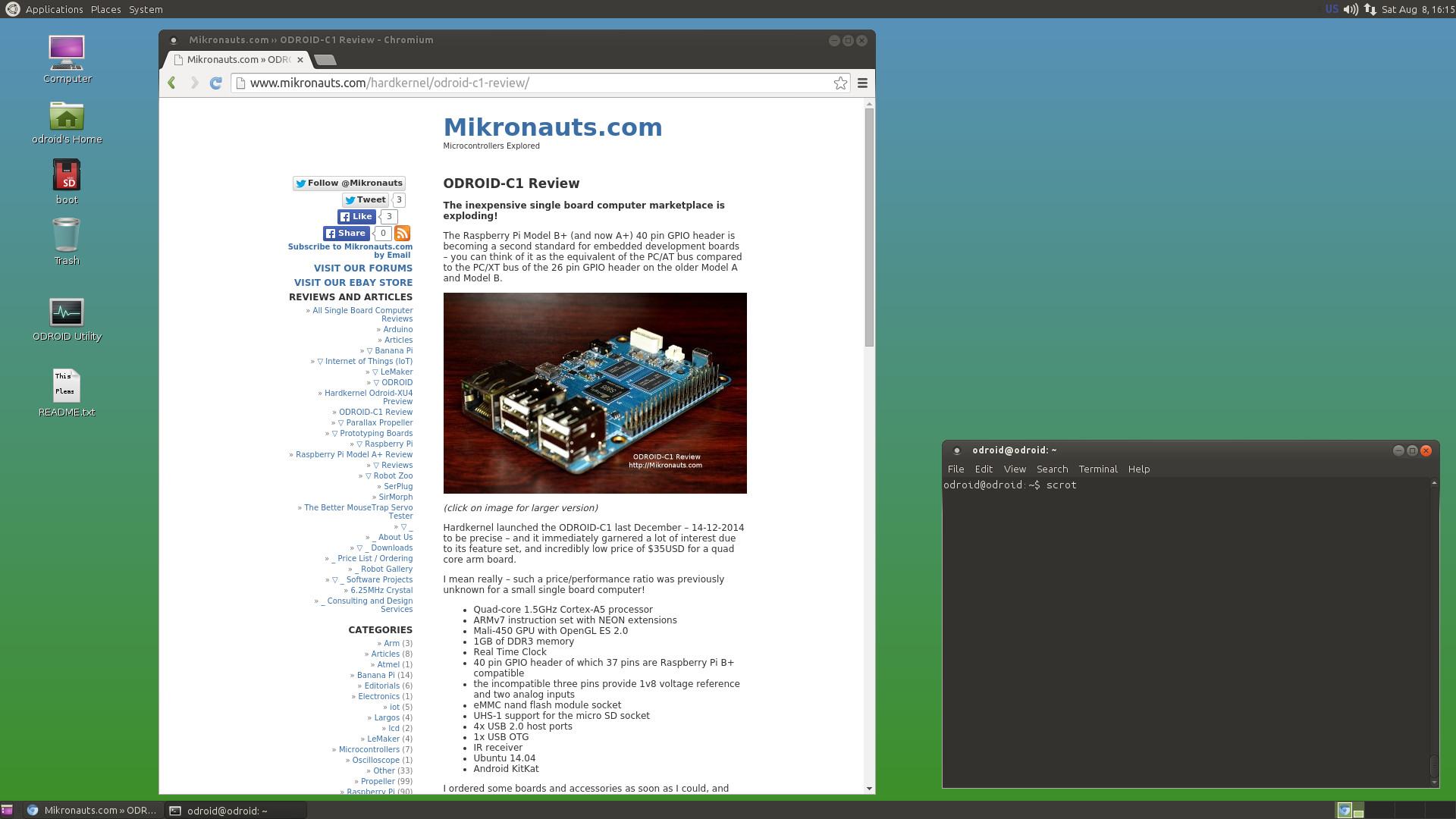This screenshot has height=819, width=1456.
Task: Expand the Prototyping Boards submenu
Action: [x=372, y=434]
